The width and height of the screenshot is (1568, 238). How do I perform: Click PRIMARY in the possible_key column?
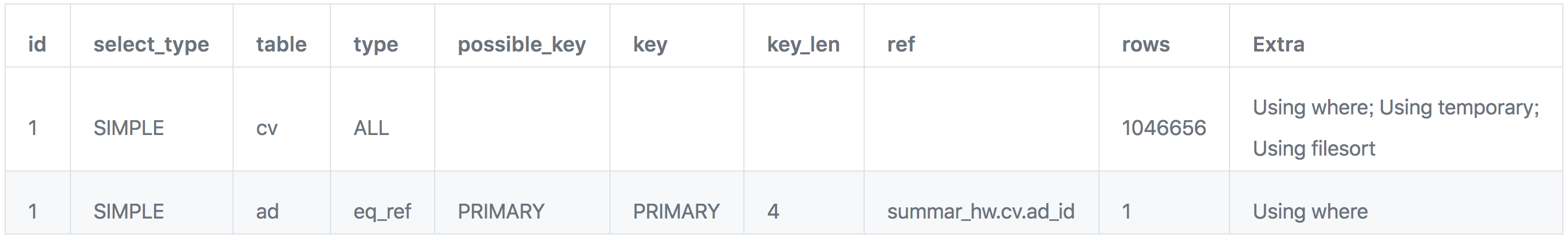click(501, 211)
